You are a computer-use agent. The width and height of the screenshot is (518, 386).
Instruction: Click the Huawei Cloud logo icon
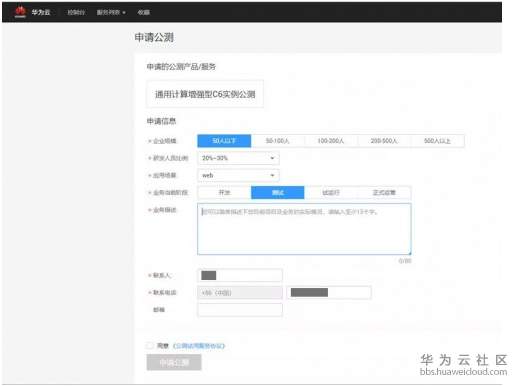tap(20, 12)
